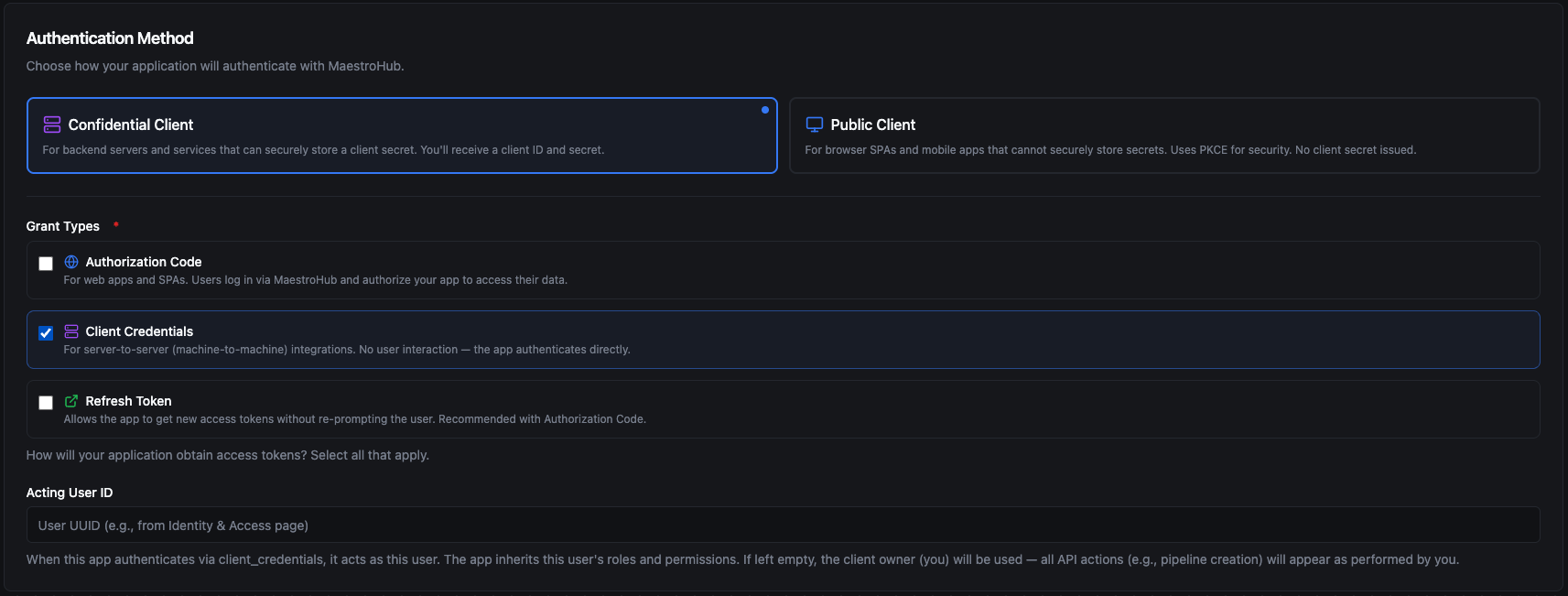Tick the Refresh Token checkbox

coord(46,403)
